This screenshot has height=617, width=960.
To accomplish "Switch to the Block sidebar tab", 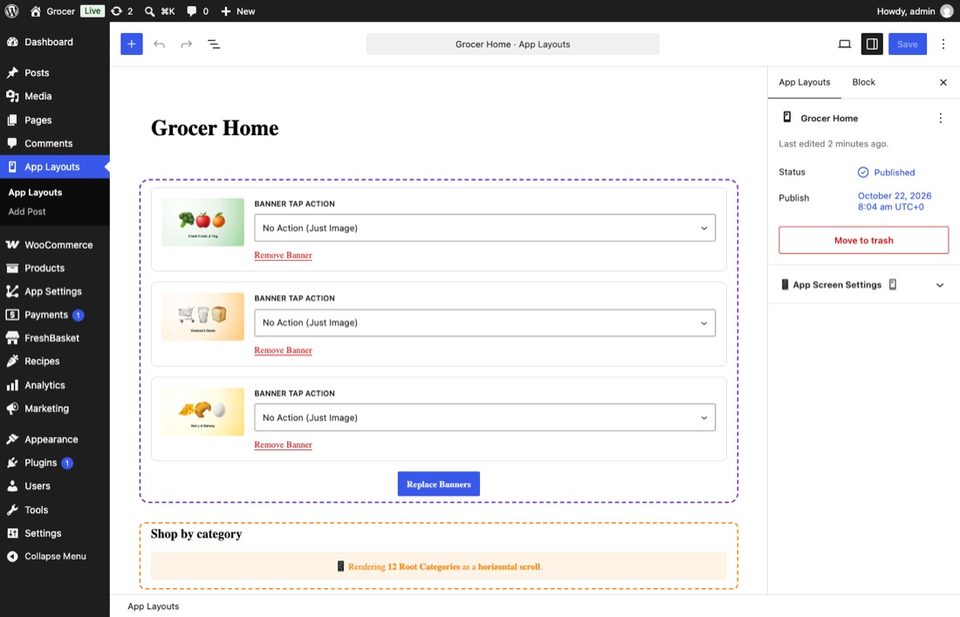I will coord(863,82).
